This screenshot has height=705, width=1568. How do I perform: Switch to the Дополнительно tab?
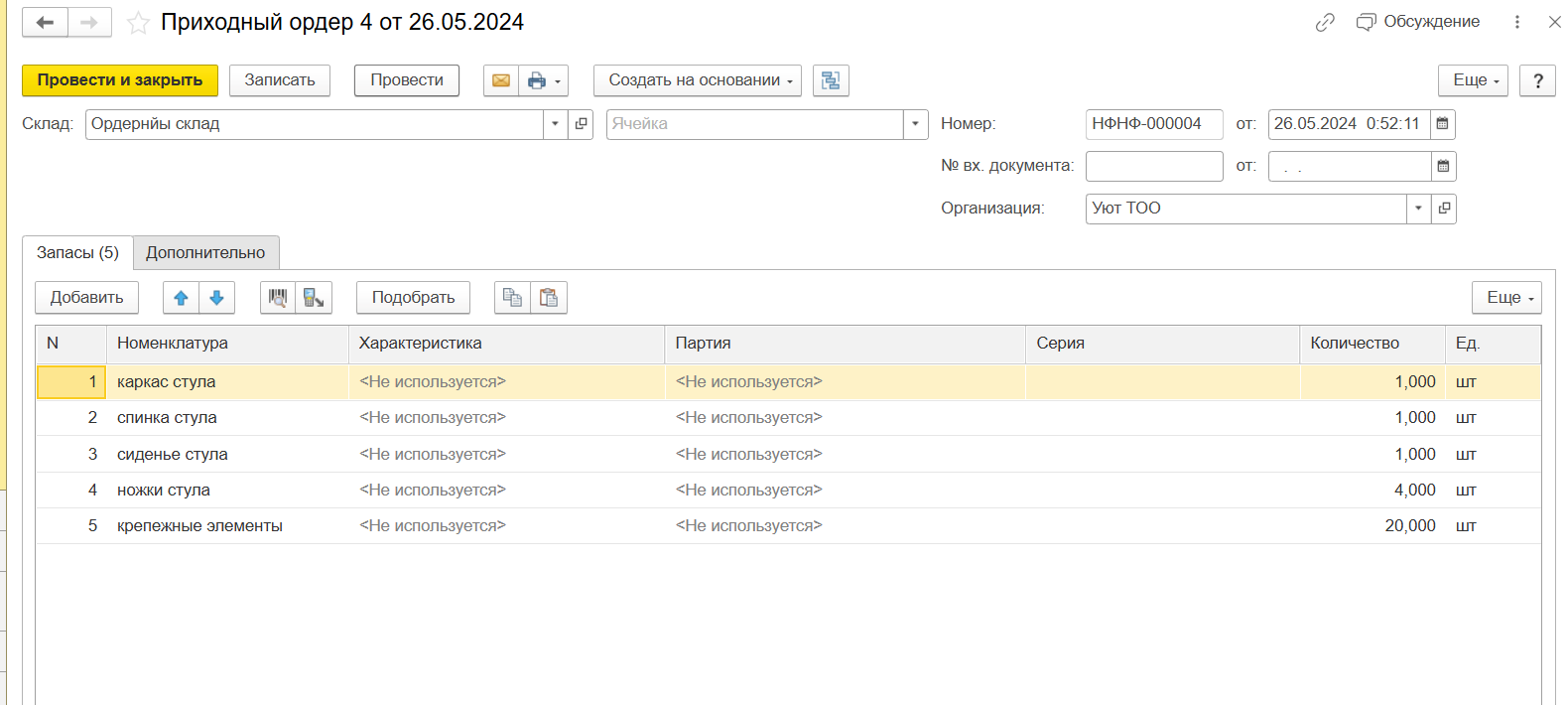click(x=205, y=253)
